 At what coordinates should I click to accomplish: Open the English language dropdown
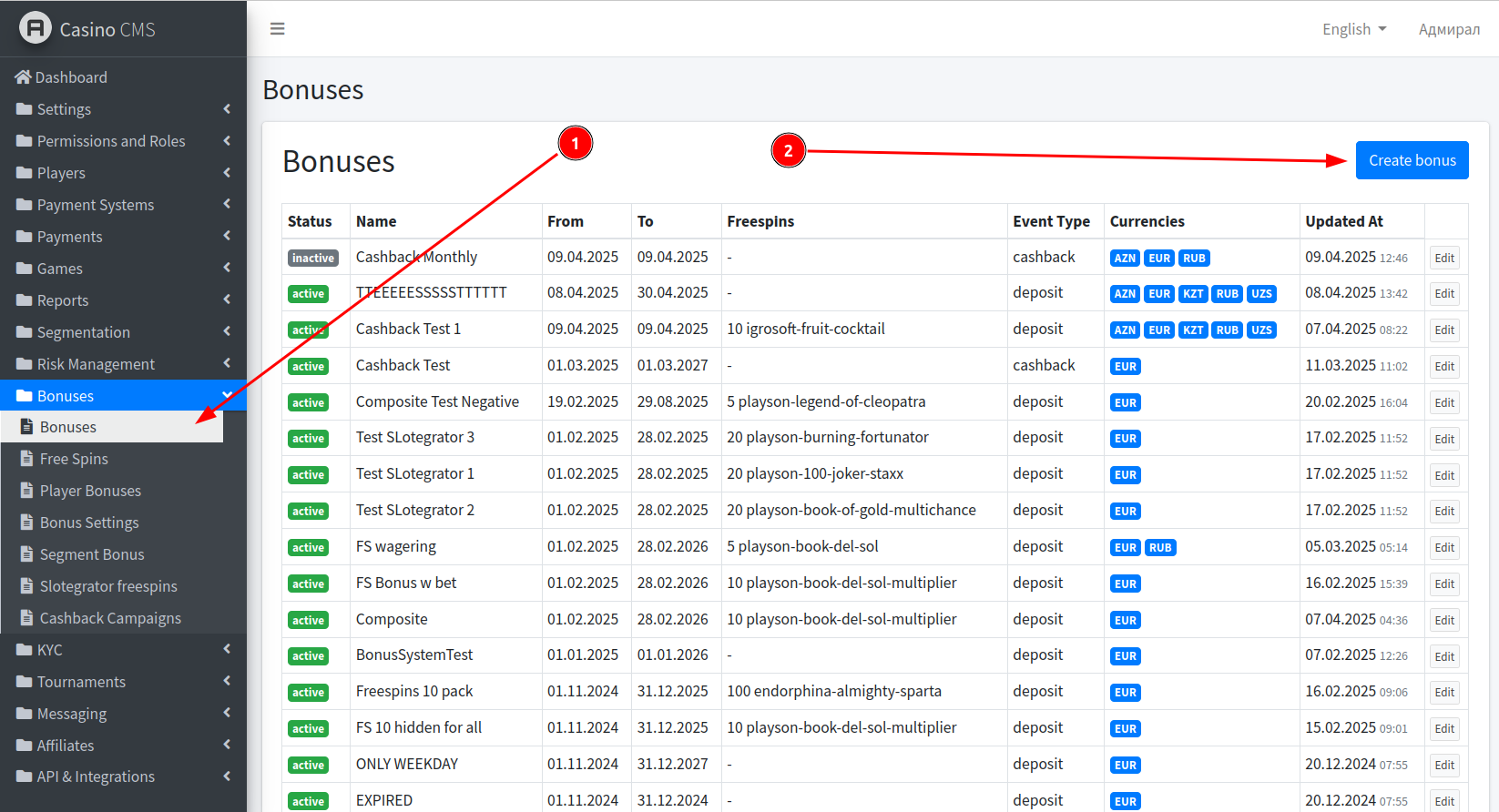[1354, 29]
